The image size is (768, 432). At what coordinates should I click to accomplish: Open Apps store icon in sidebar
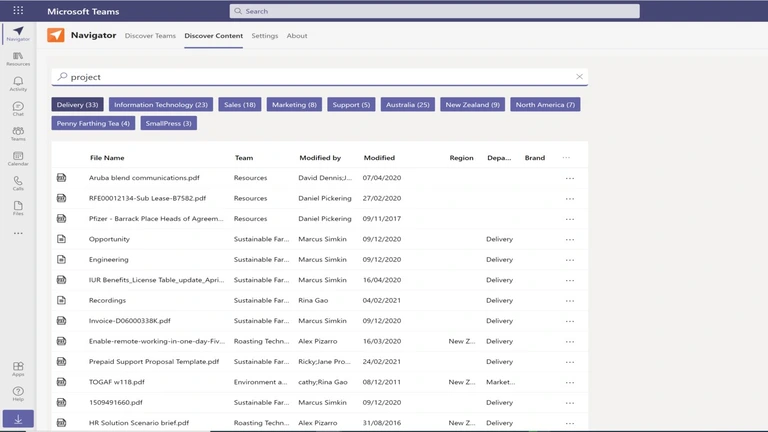click(x=18, y=369)
